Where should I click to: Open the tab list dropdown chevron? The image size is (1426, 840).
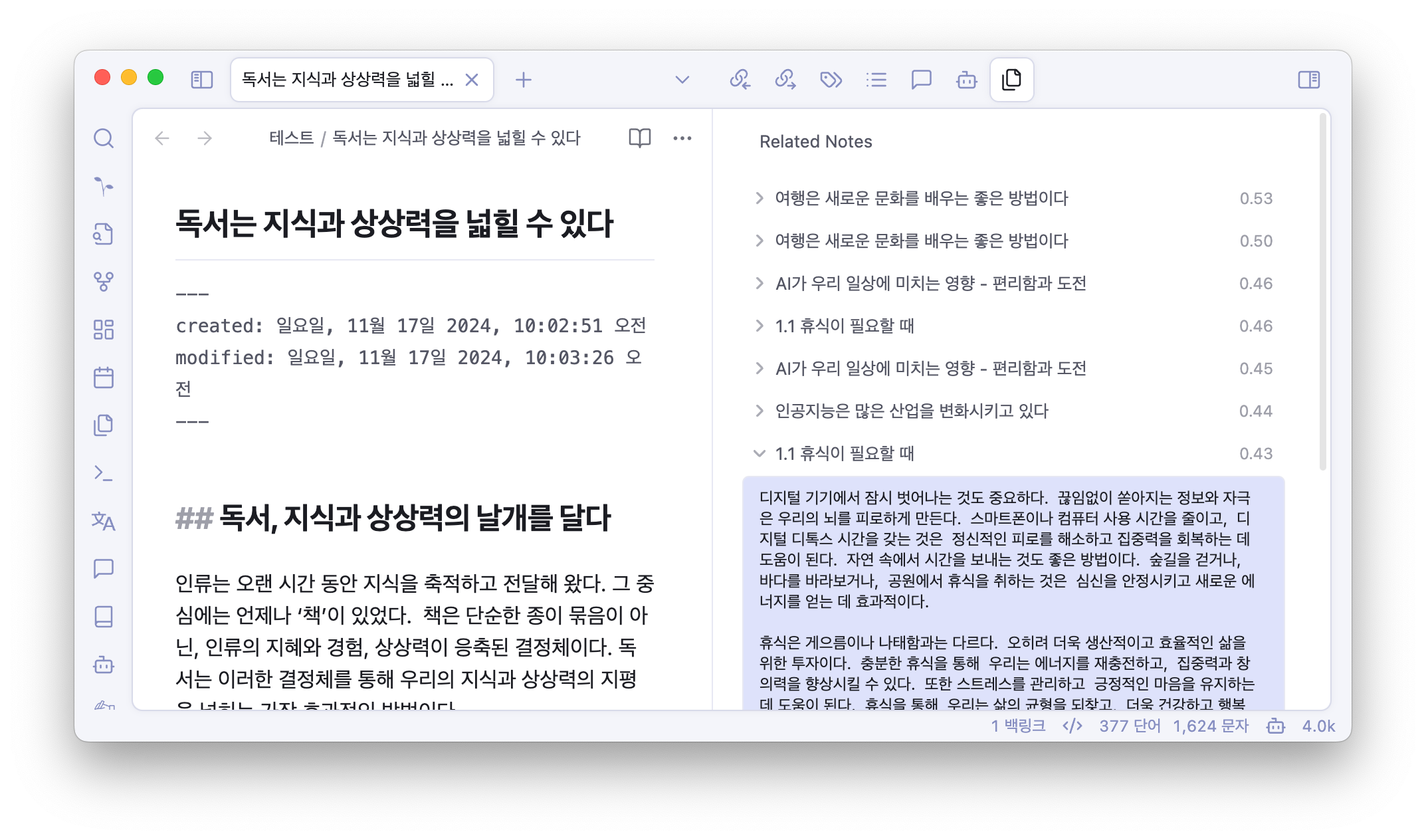(x=682, y=80)
